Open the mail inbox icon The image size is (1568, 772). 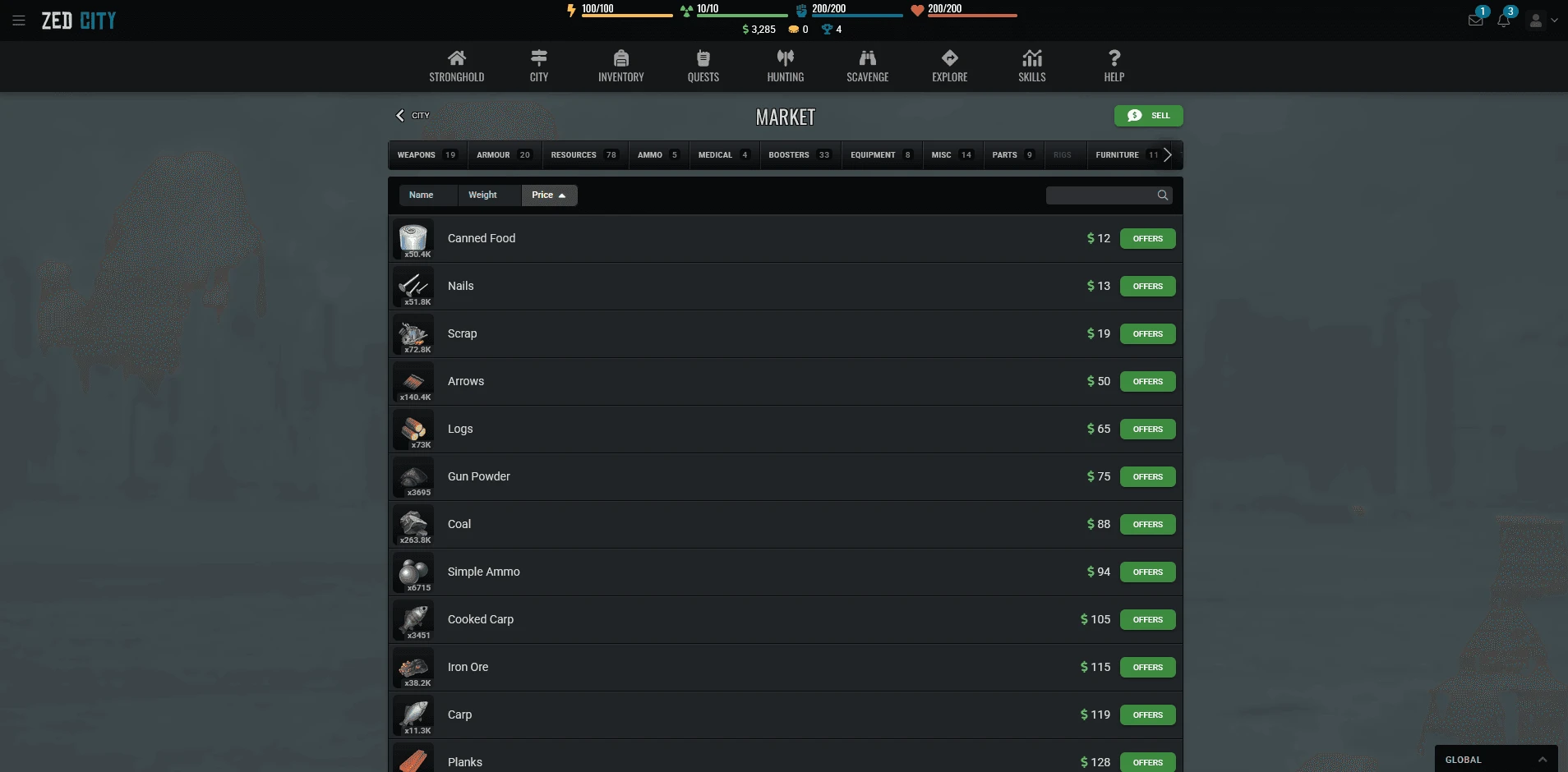pos(1475,21)
